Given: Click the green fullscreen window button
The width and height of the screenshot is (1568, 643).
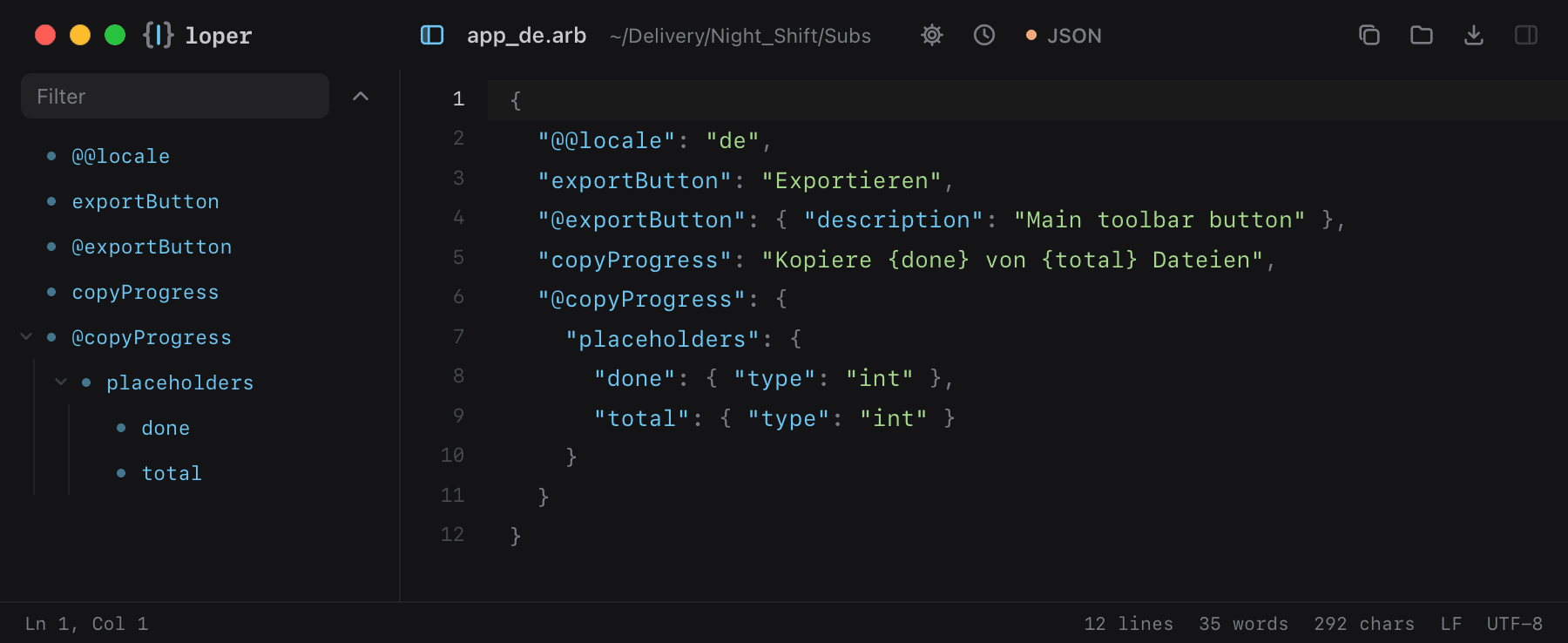Looking at the screenshot, I should (115, 35).
